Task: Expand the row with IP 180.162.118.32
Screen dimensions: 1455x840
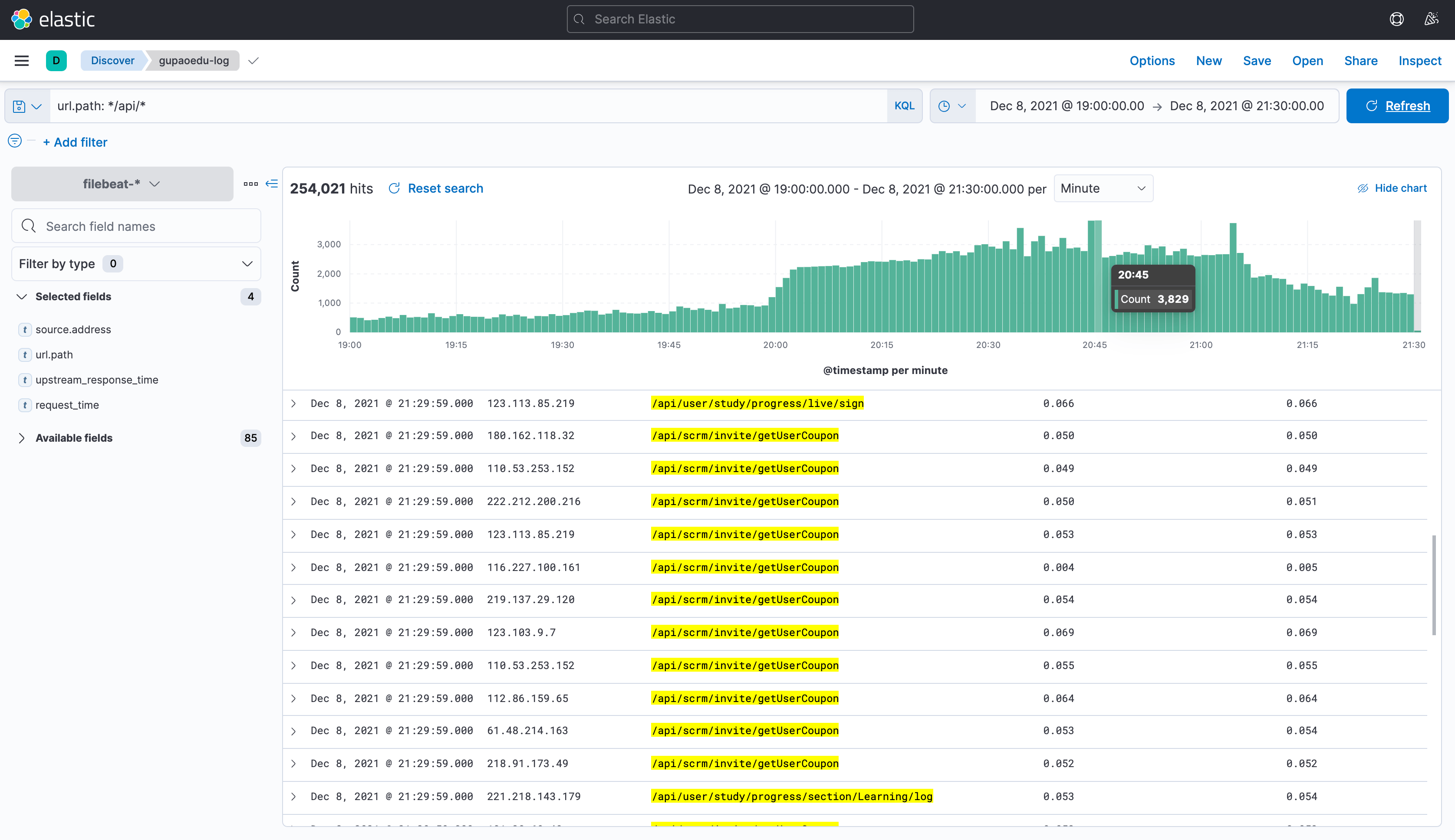Action: point(293,436)
